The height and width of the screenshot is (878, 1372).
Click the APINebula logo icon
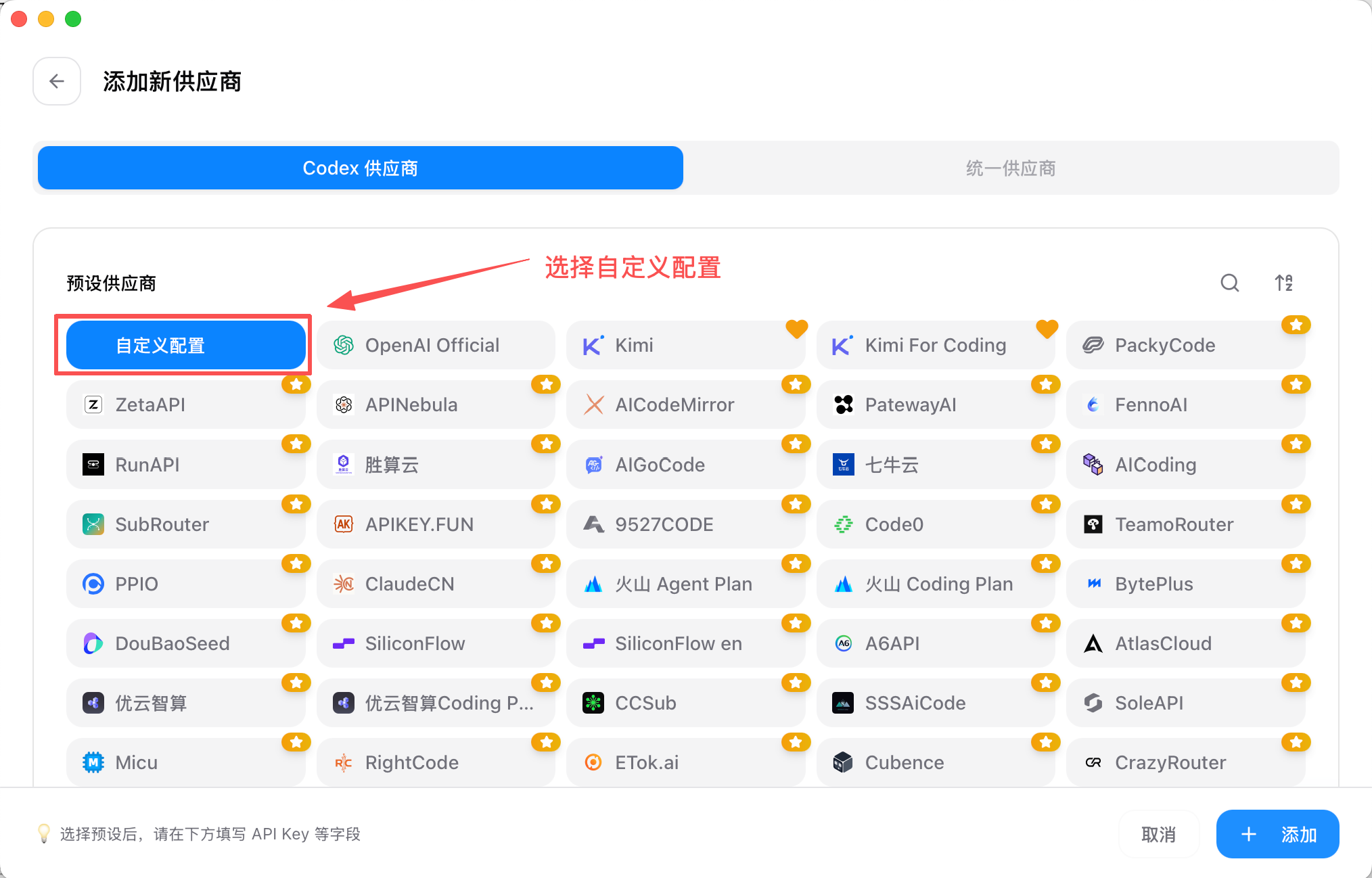344,405
